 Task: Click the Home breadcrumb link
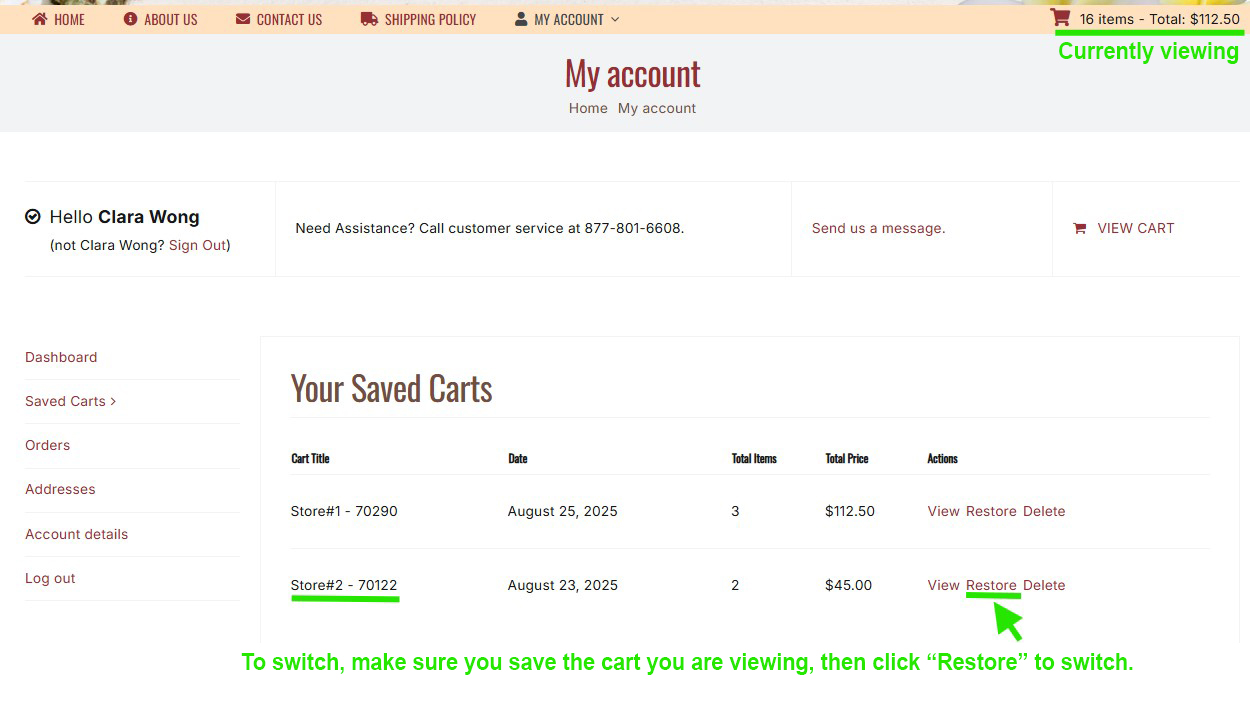tap(588, 108)
